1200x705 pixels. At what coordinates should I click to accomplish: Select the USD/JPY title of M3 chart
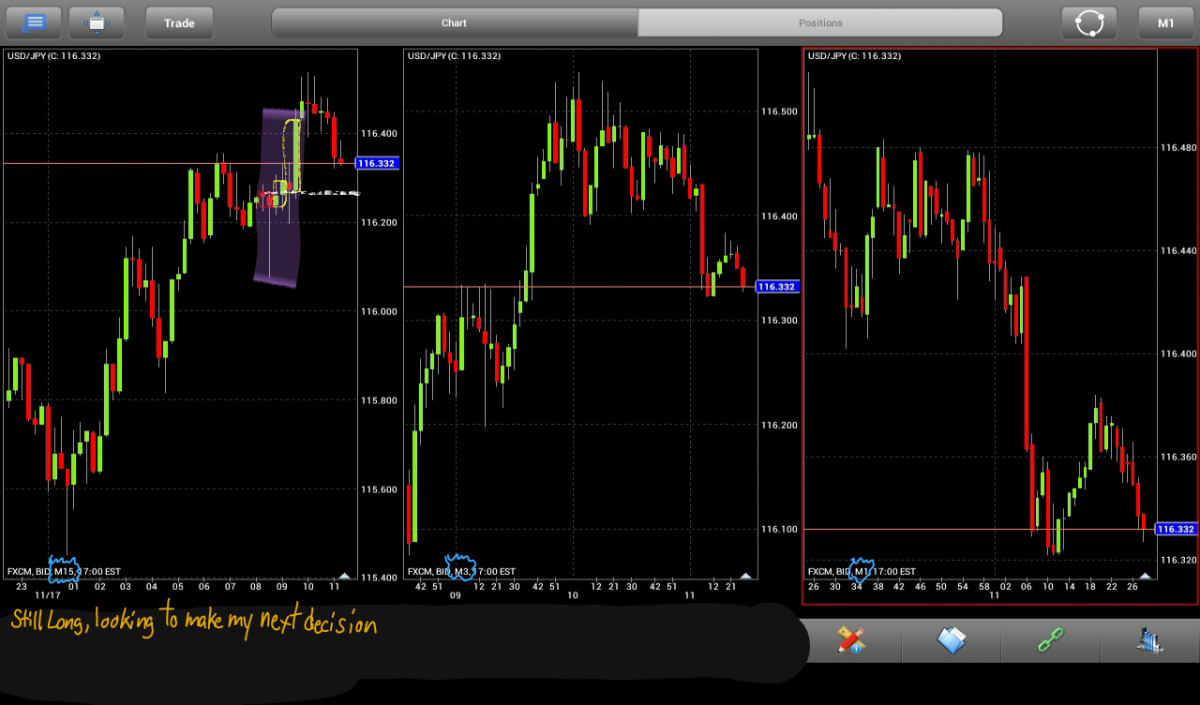454,56
